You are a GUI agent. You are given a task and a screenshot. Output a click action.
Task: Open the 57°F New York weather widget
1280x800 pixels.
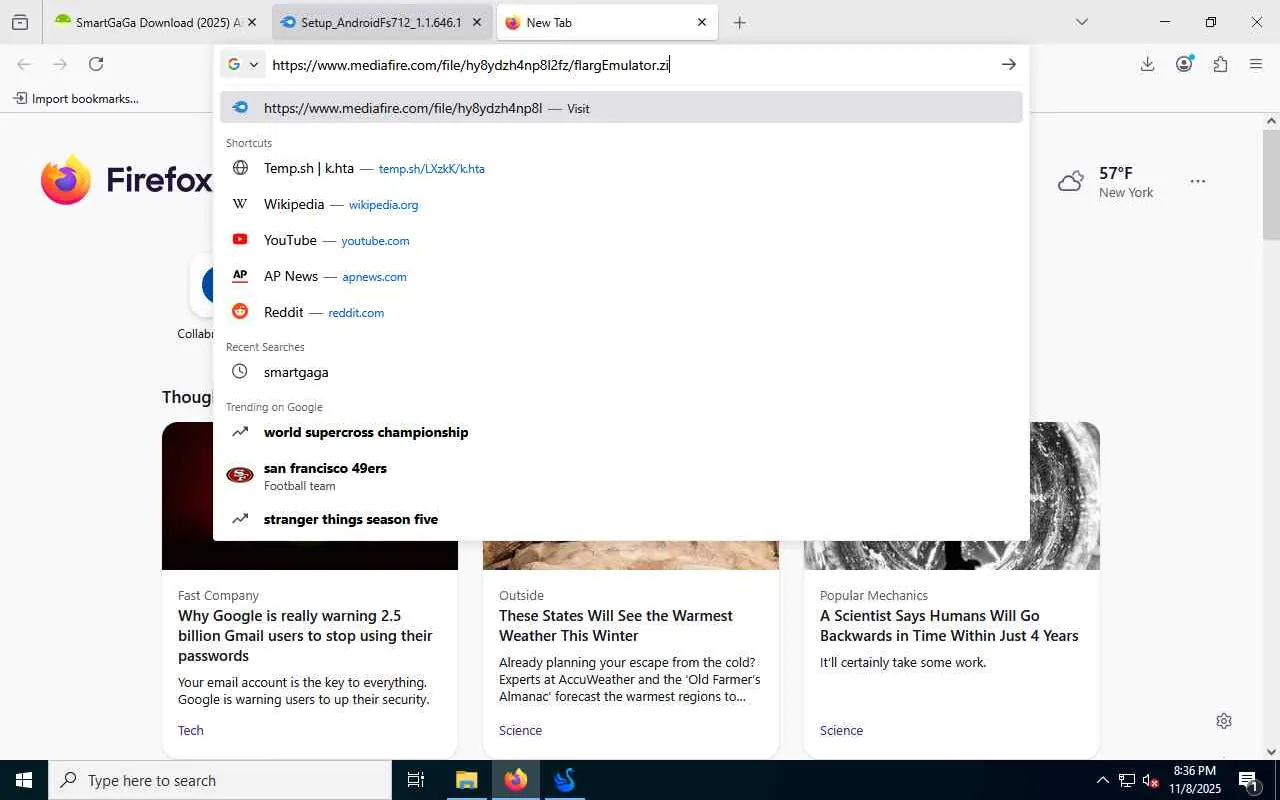click(1106, 182)
